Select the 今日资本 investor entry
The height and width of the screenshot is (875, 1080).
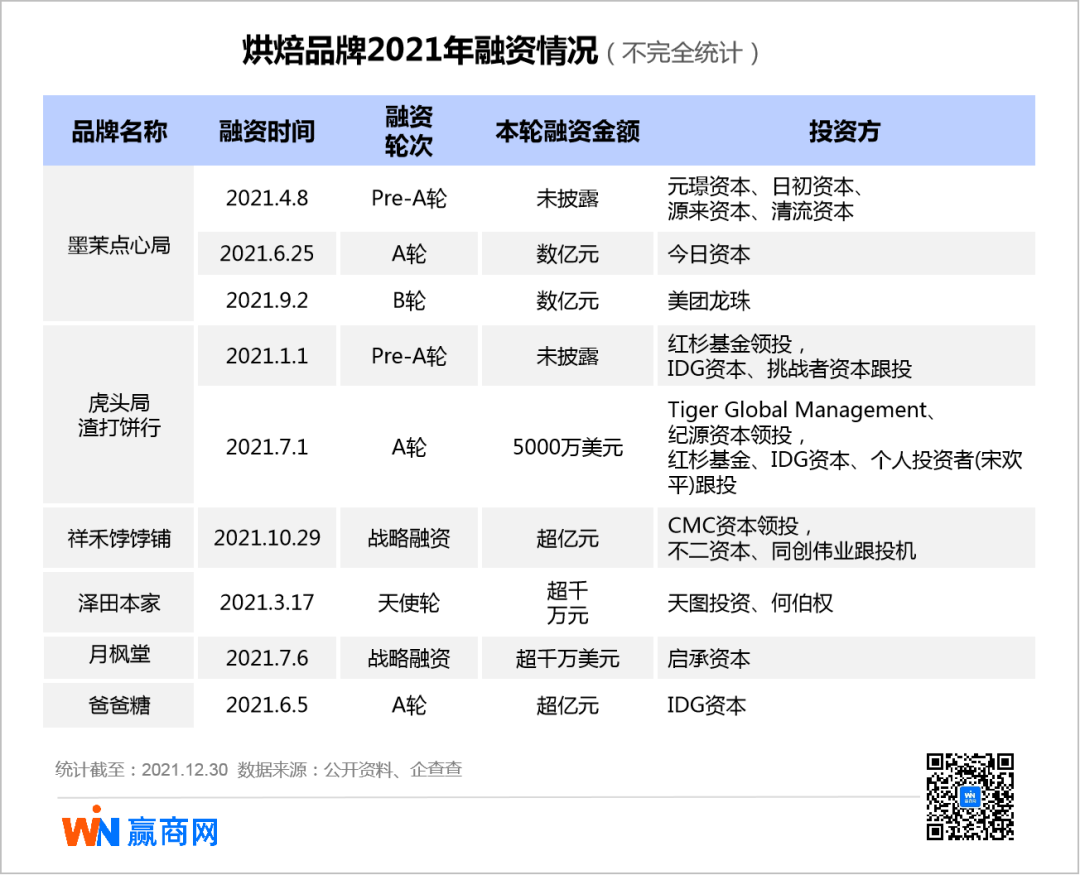coord(708,254)
